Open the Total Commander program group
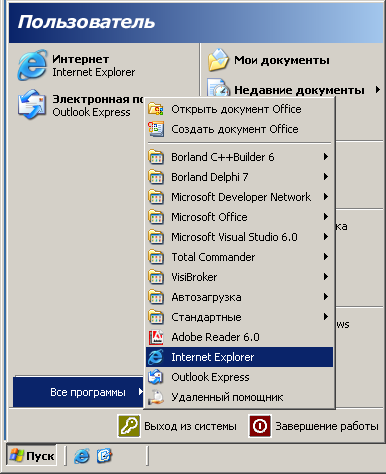Screen dimensions: 386x474 (x=239, y=257)
